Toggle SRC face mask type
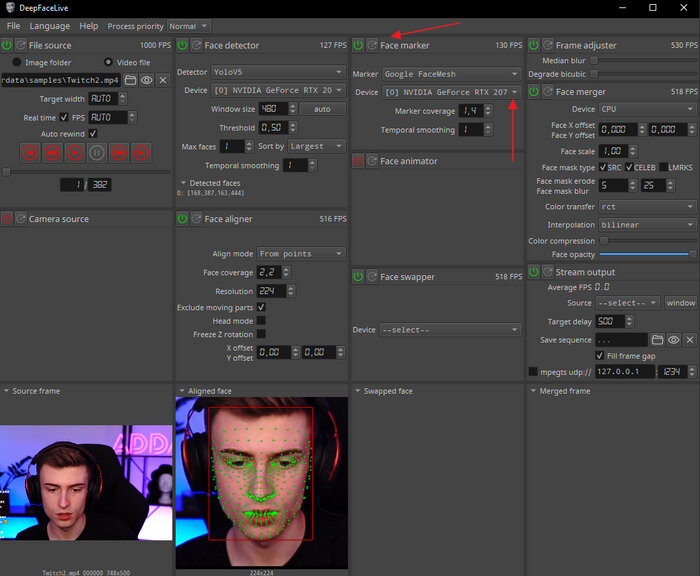The width and height of the screenshot is (700, 576). point(603,167)
